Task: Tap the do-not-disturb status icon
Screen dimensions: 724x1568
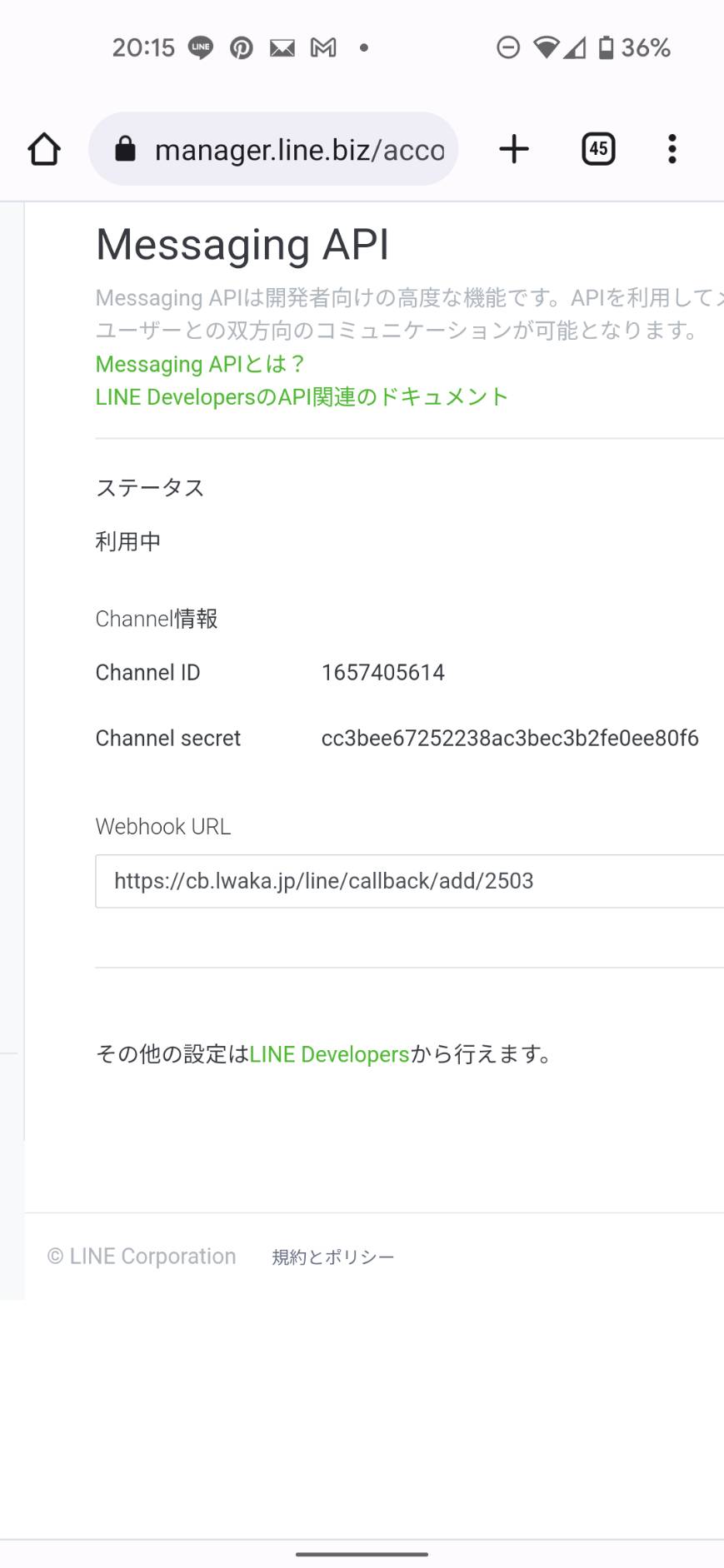Action: tap(508, 48)
